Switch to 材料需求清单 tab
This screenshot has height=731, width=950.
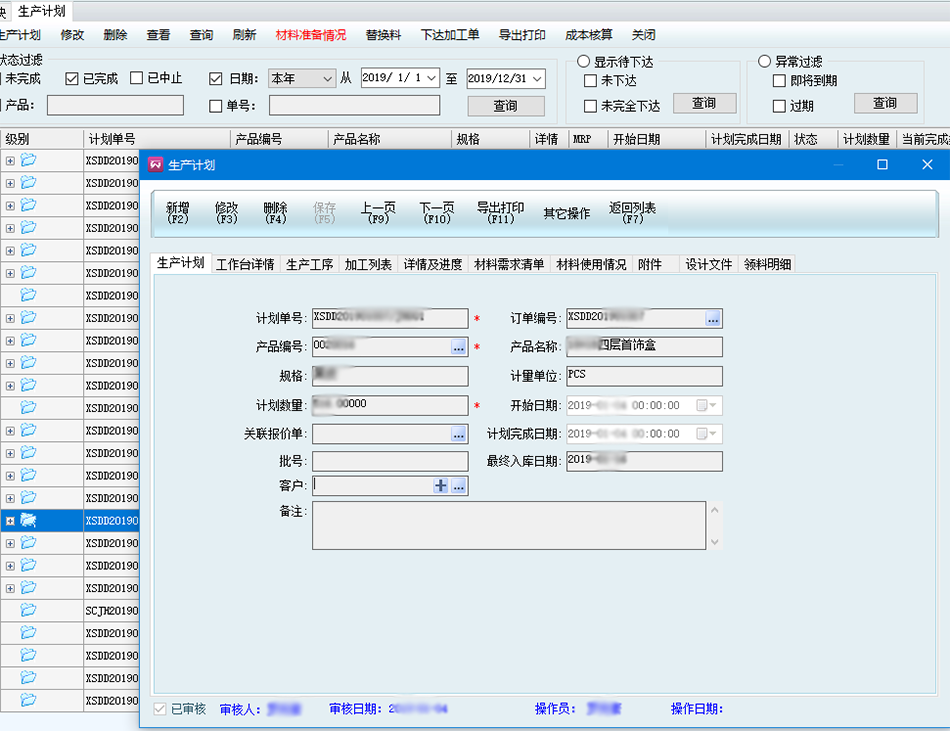pyautogui.click(x=509, y=265)
